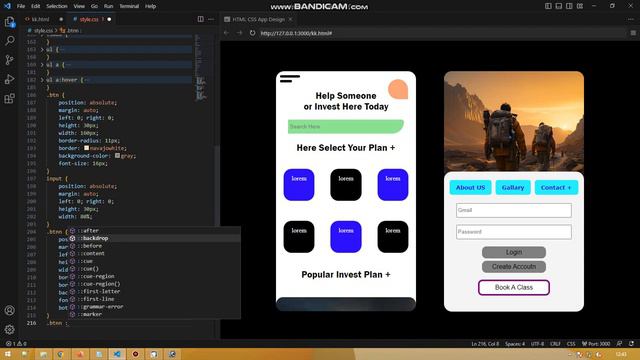Open the Windows Start button
This screenshot has width=640, height=360.
(7, 354)
